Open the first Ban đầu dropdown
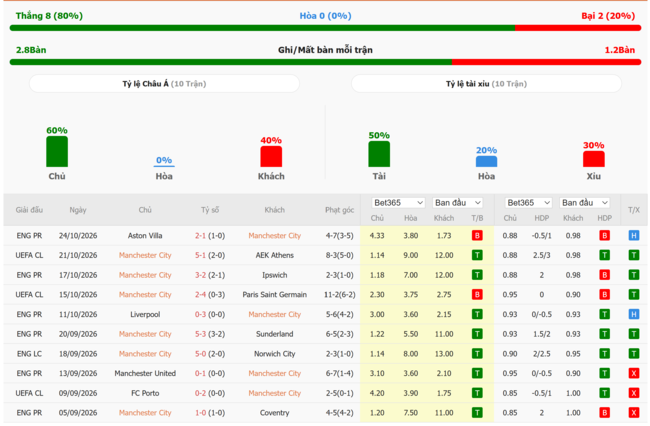650x426 pixels. (x=458, y=203)
